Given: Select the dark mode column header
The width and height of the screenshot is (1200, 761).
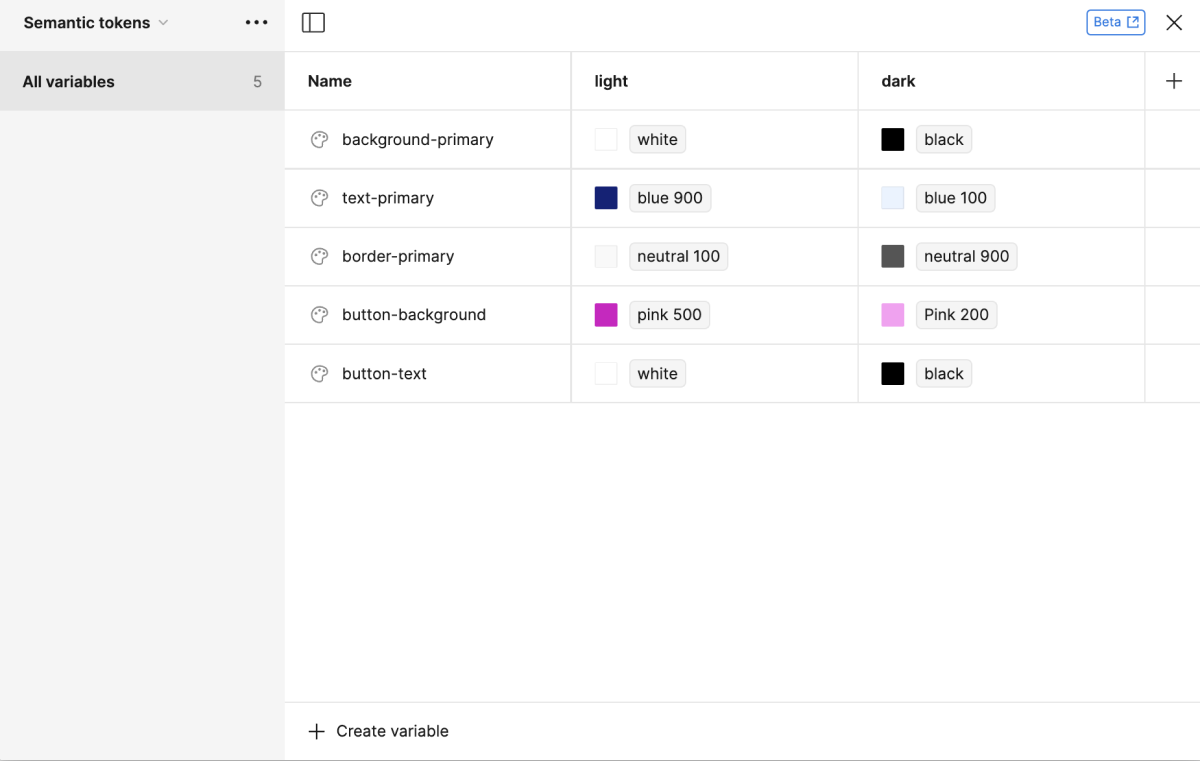Looking at the screenshot, I should click(x=898, y=81).
